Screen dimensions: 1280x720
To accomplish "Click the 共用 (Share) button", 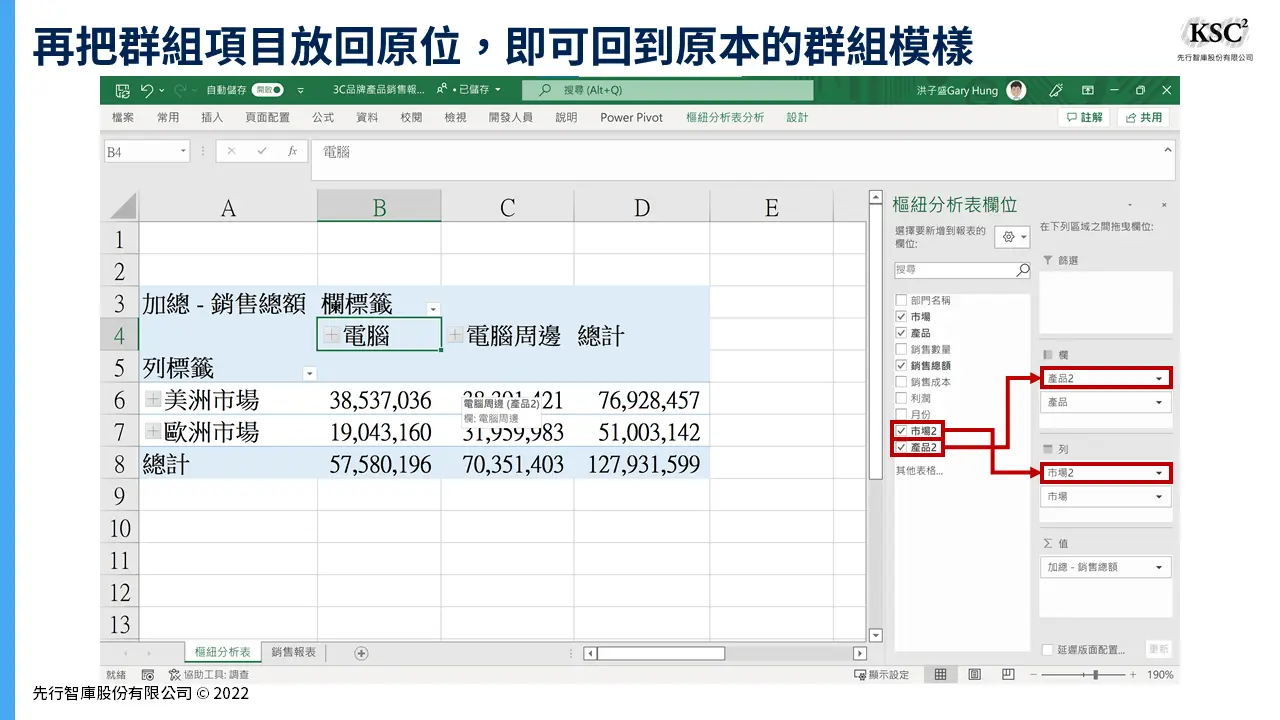I will tap(1143, 117).
